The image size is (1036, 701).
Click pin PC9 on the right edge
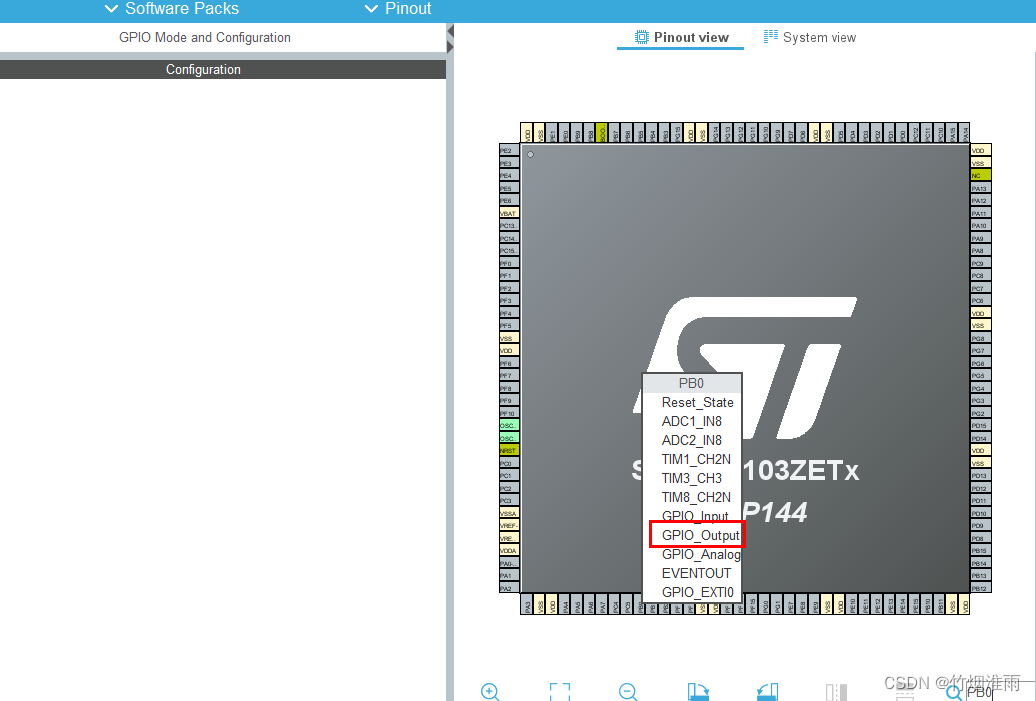[x=980, y=264]
